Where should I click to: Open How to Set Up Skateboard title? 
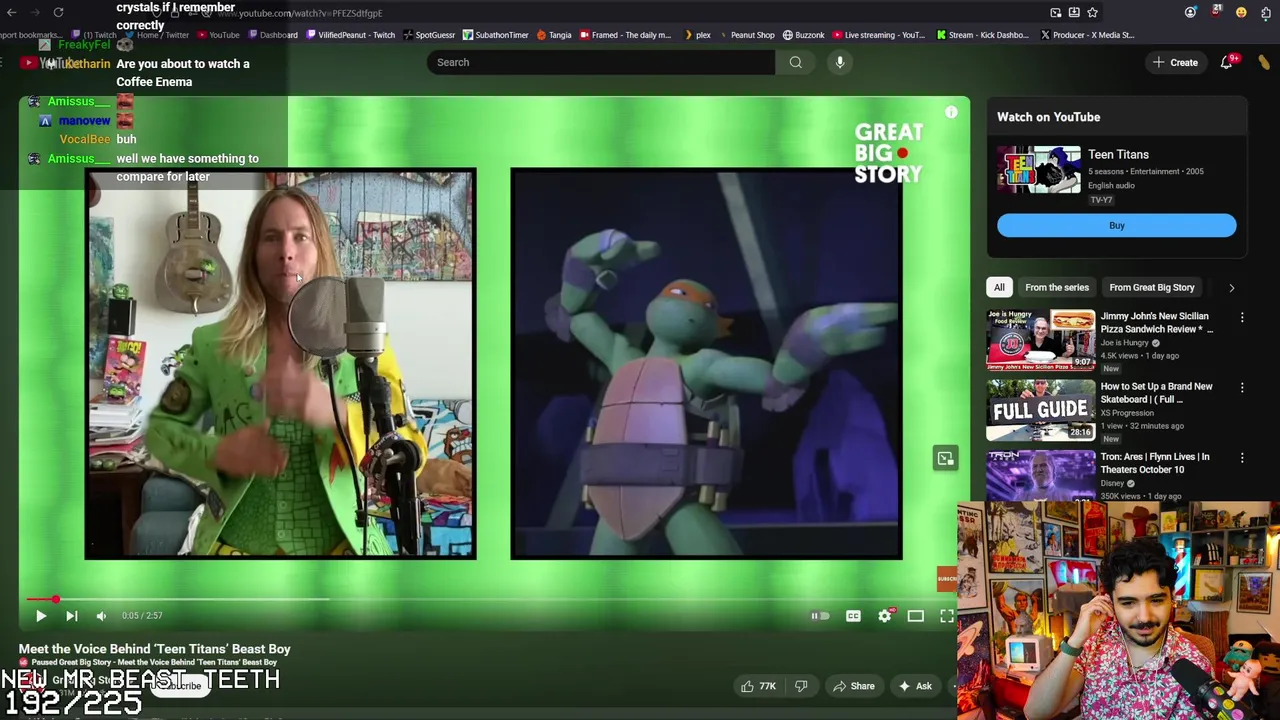coord(1156,392)
